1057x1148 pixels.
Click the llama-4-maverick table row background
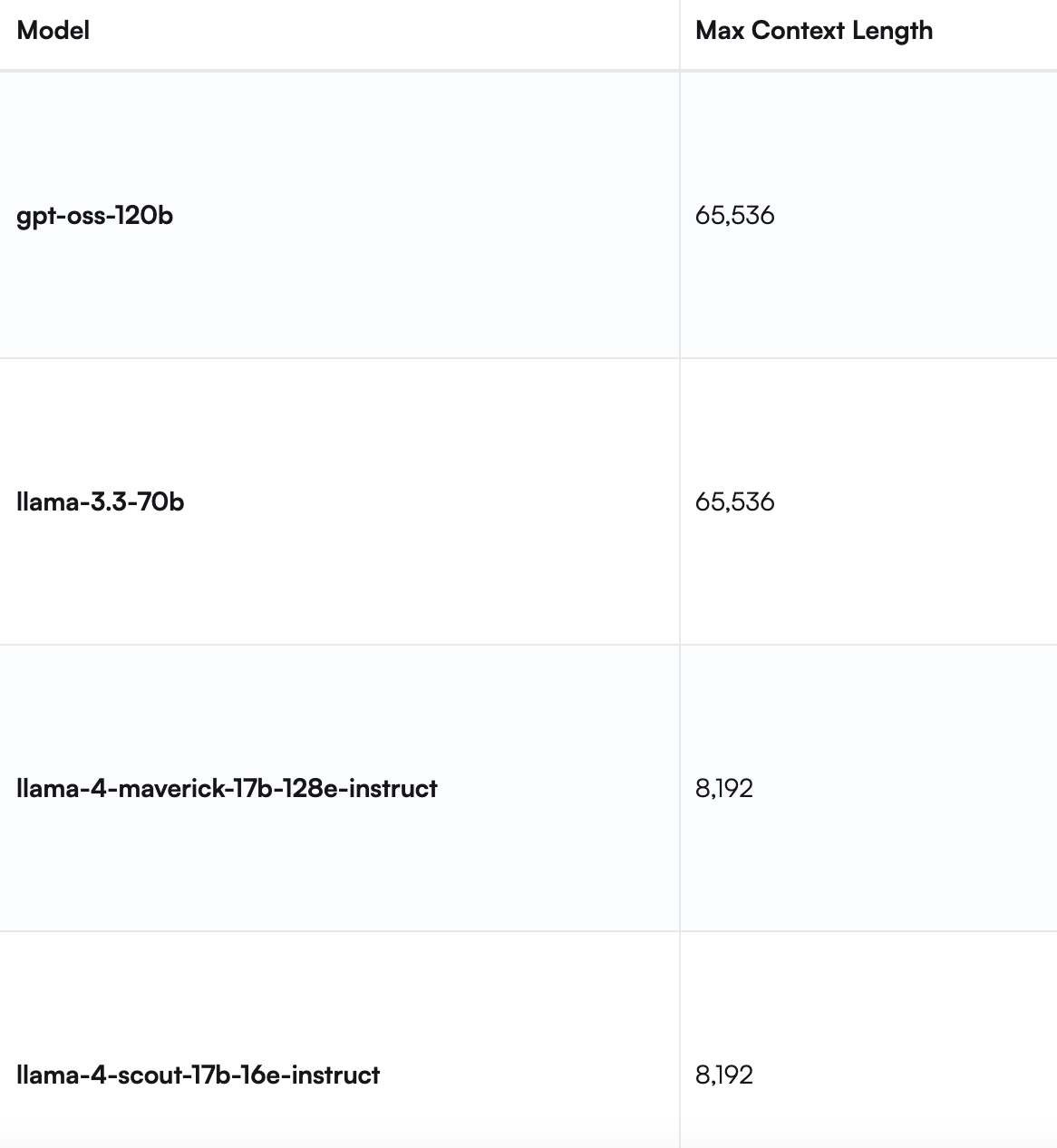[x=528, y=788]
